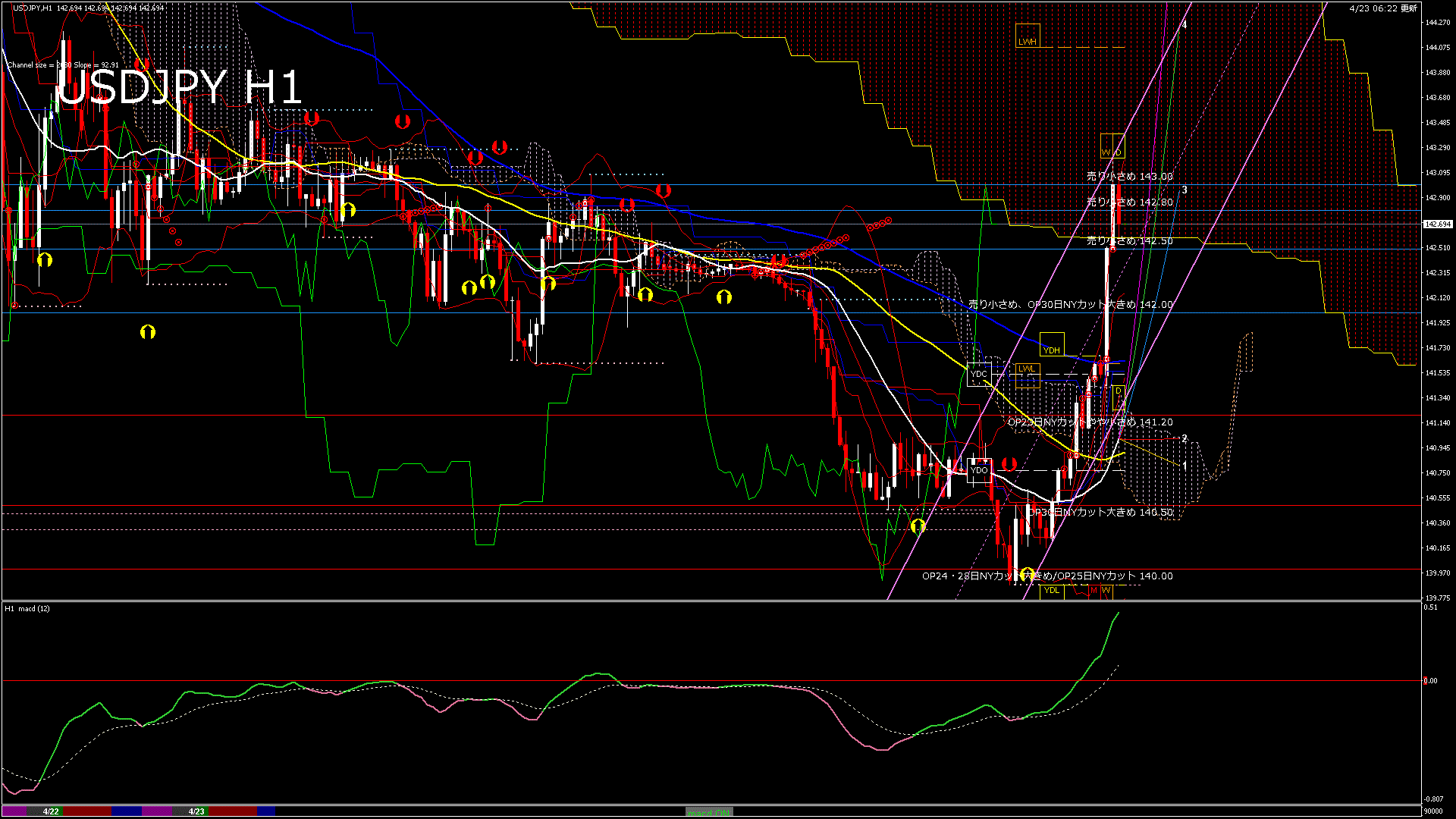
Task: Click the large USDJPY H1 title
Action: 180,88
